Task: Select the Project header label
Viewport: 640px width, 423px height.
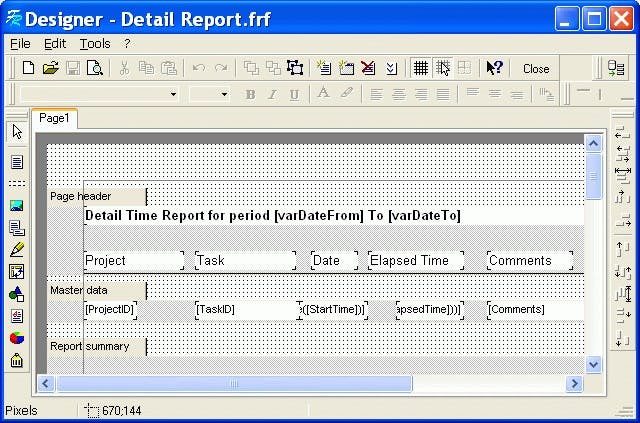Action: pyautogui.click(x=134, y=260)
